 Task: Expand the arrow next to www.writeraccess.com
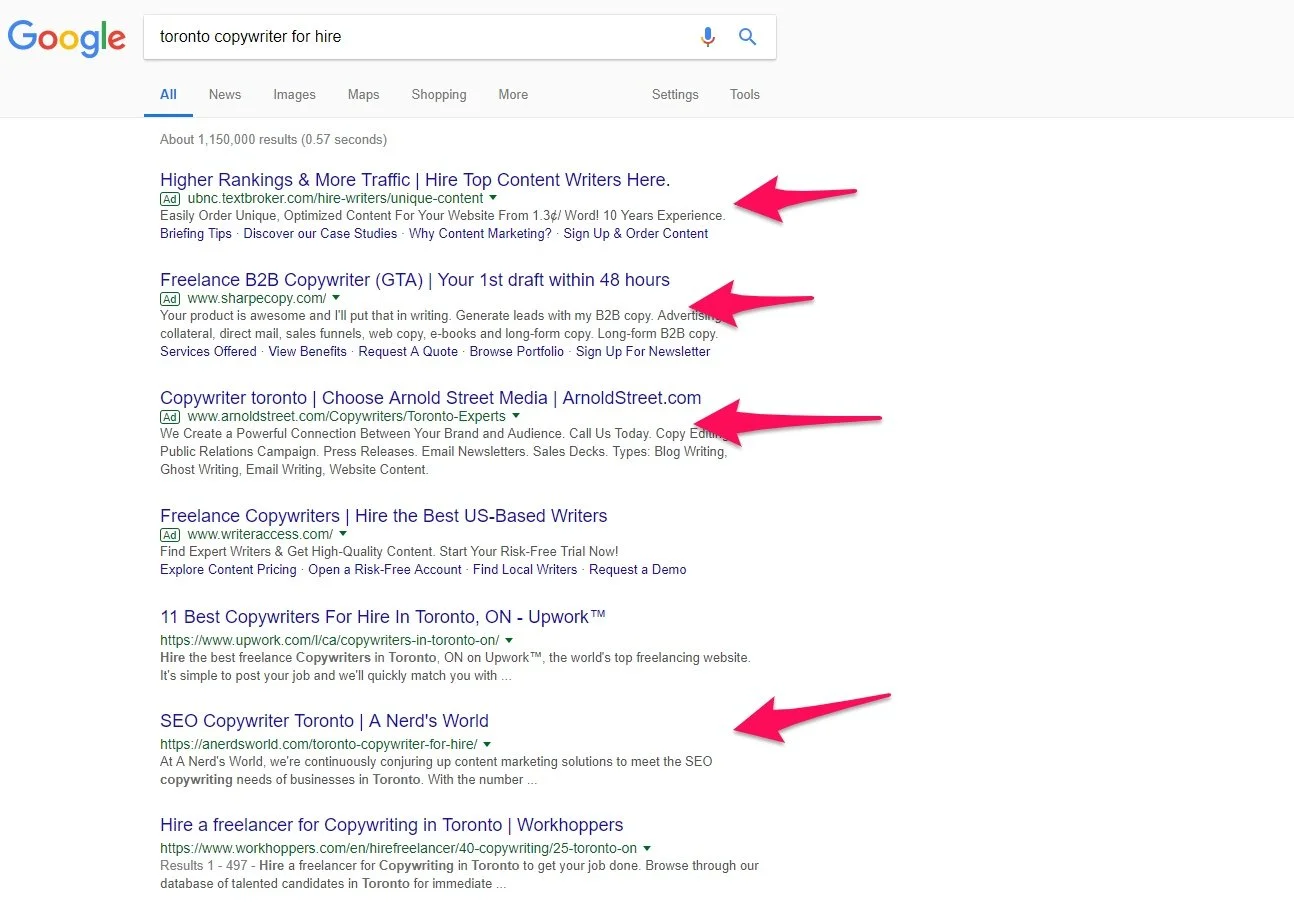[x=343, y=534]
